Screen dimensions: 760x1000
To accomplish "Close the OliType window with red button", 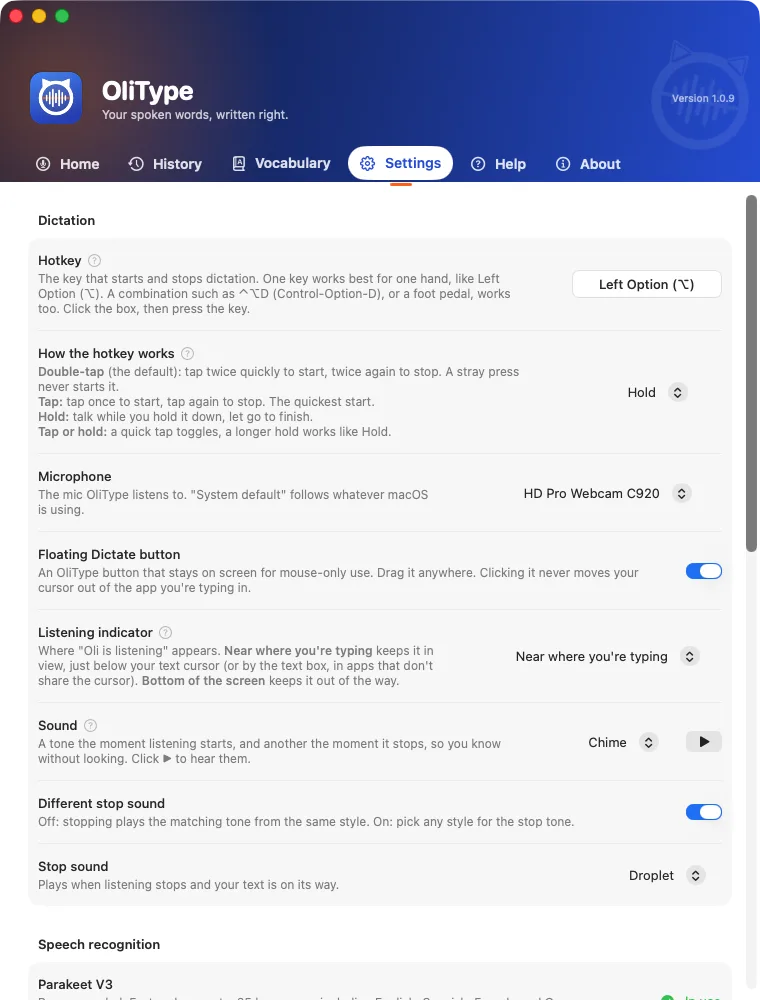I will click(17, 16).
